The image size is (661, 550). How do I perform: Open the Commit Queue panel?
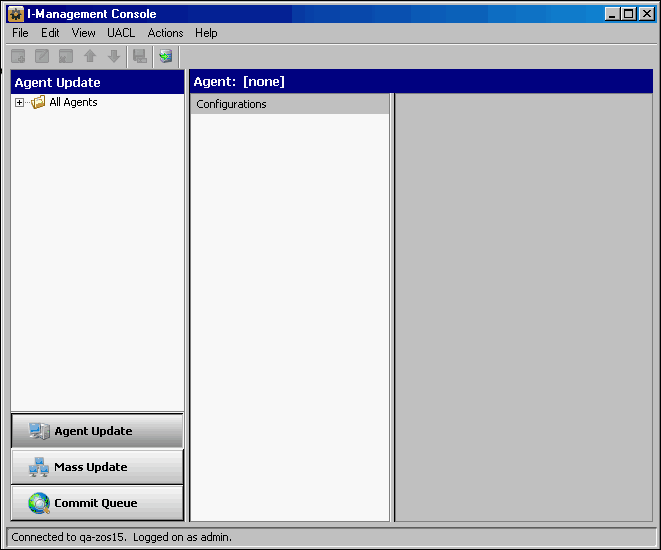point(97,503)
